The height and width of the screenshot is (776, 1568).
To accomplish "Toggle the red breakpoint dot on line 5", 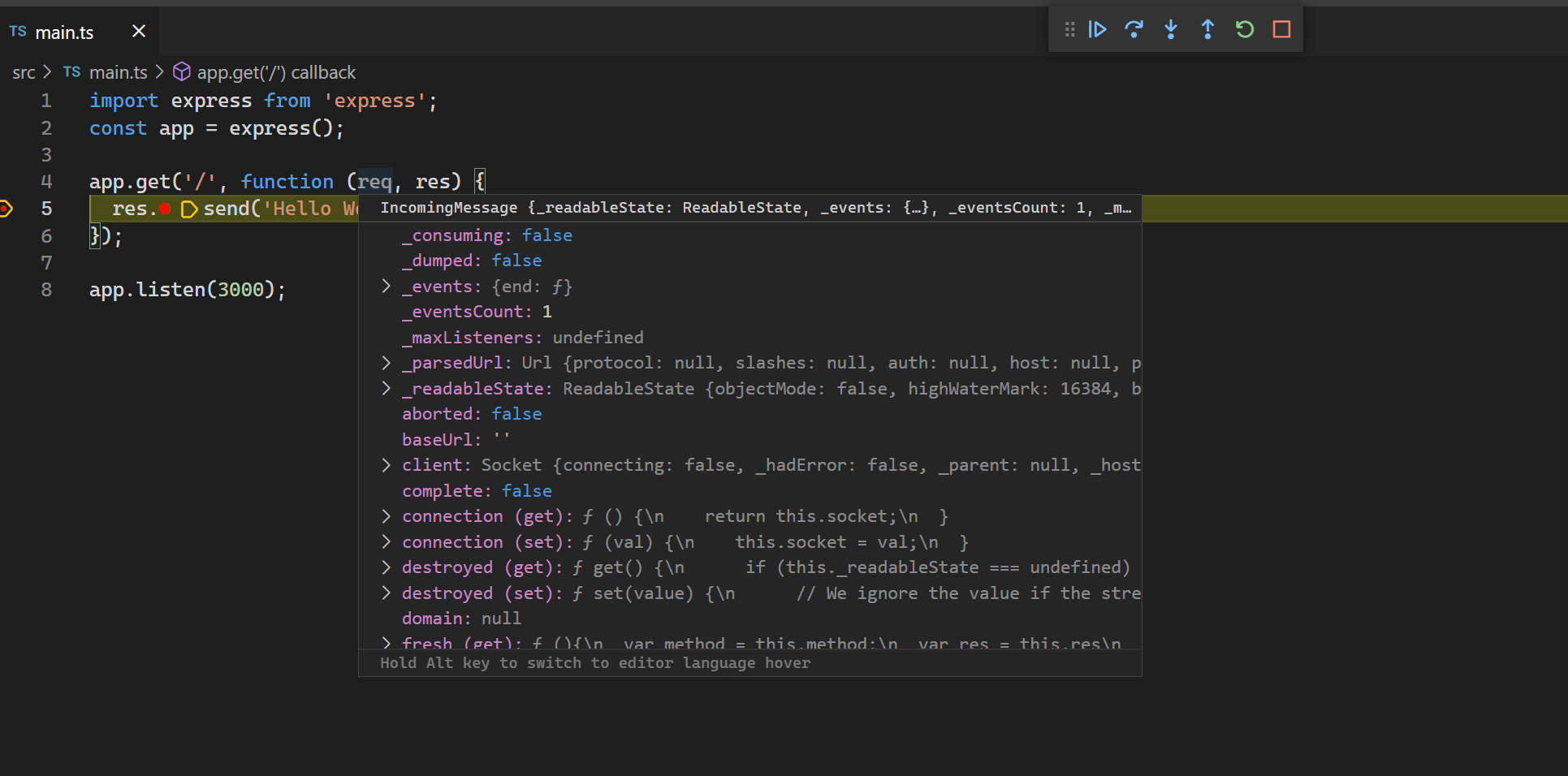I will coord(165,209).
